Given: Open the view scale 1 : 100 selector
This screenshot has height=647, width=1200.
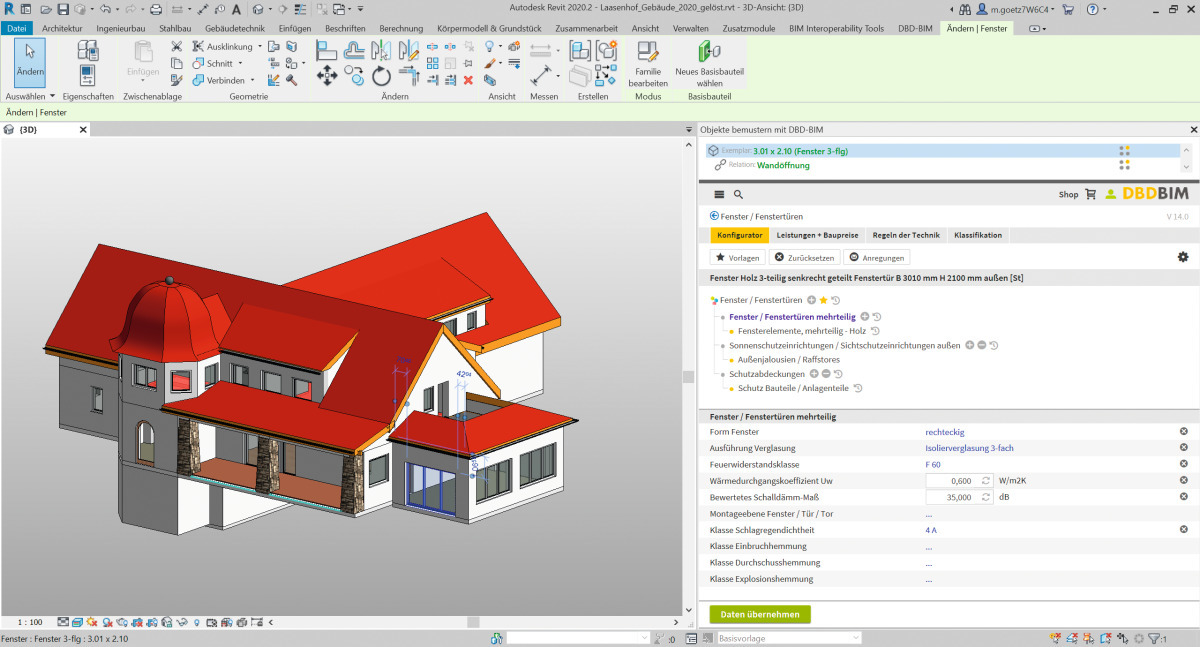Looking at the screenshot, I should tap(29, 622).
